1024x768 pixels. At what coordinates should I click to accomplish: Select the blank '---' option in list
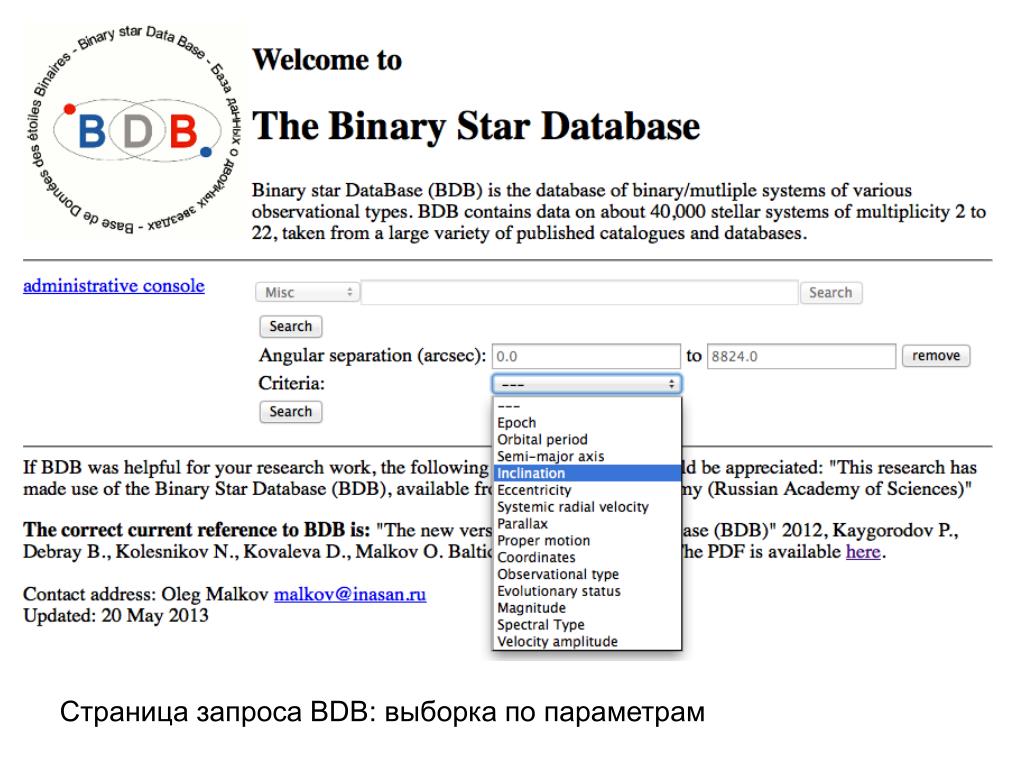[586, 406]
